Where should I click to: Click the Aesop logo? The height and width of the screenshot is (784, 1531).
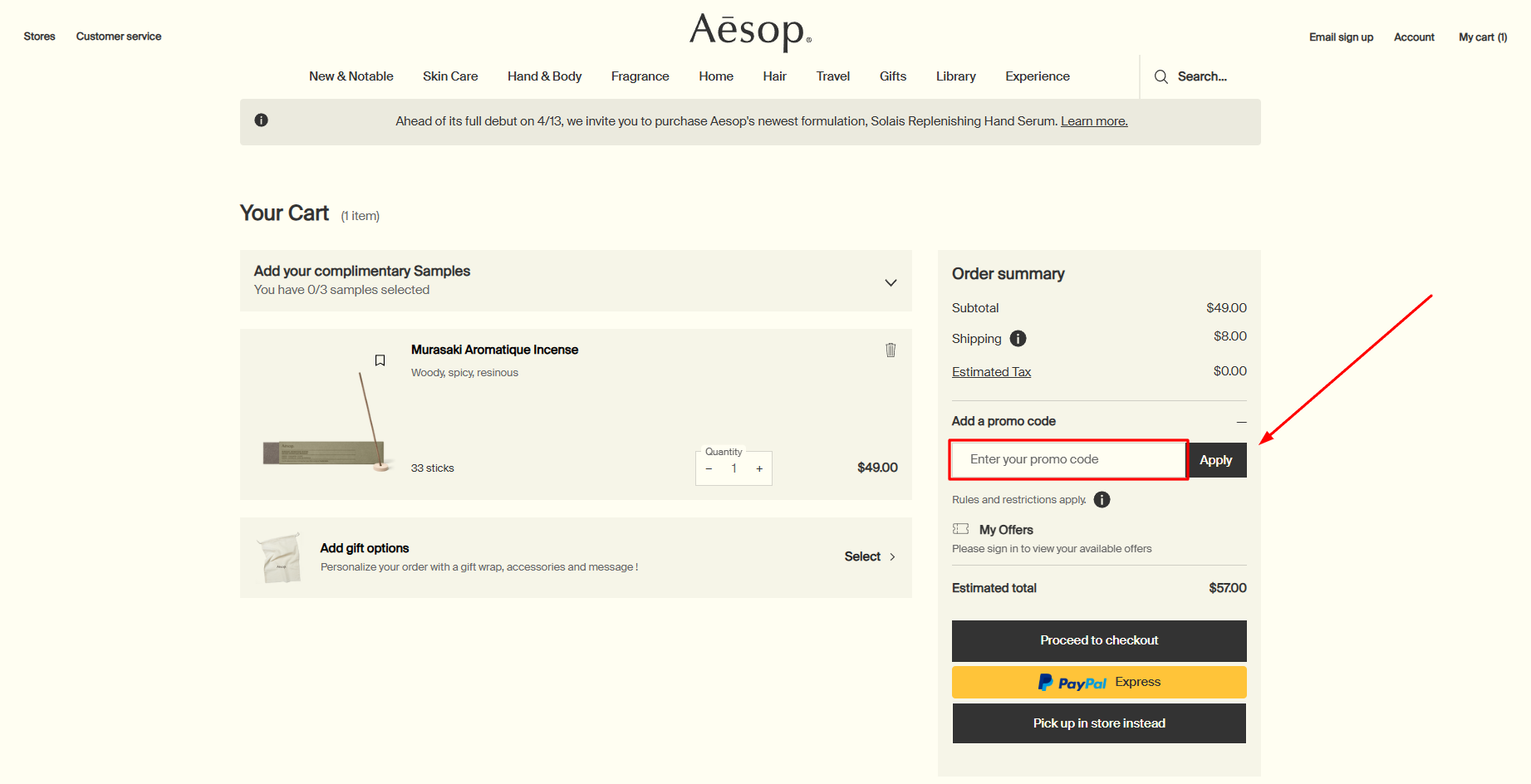[x=750, y=32]
